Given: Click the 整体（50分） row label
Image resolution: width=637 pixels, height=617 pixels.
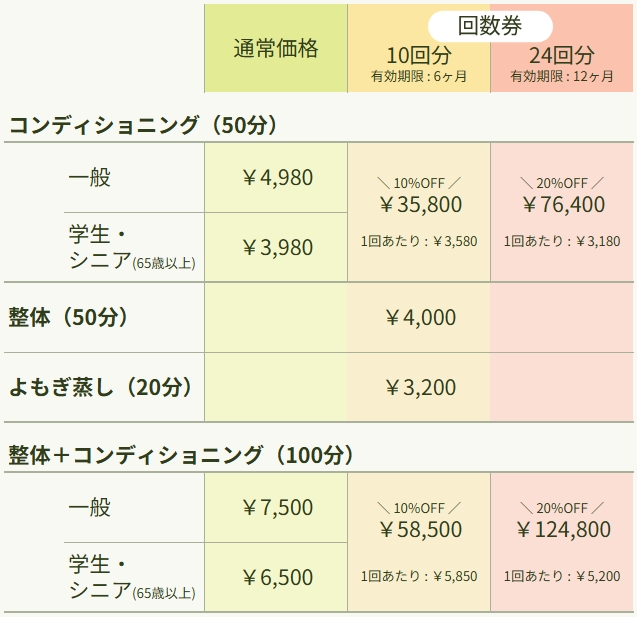Looking at the screenshot, I should point(69,317).
